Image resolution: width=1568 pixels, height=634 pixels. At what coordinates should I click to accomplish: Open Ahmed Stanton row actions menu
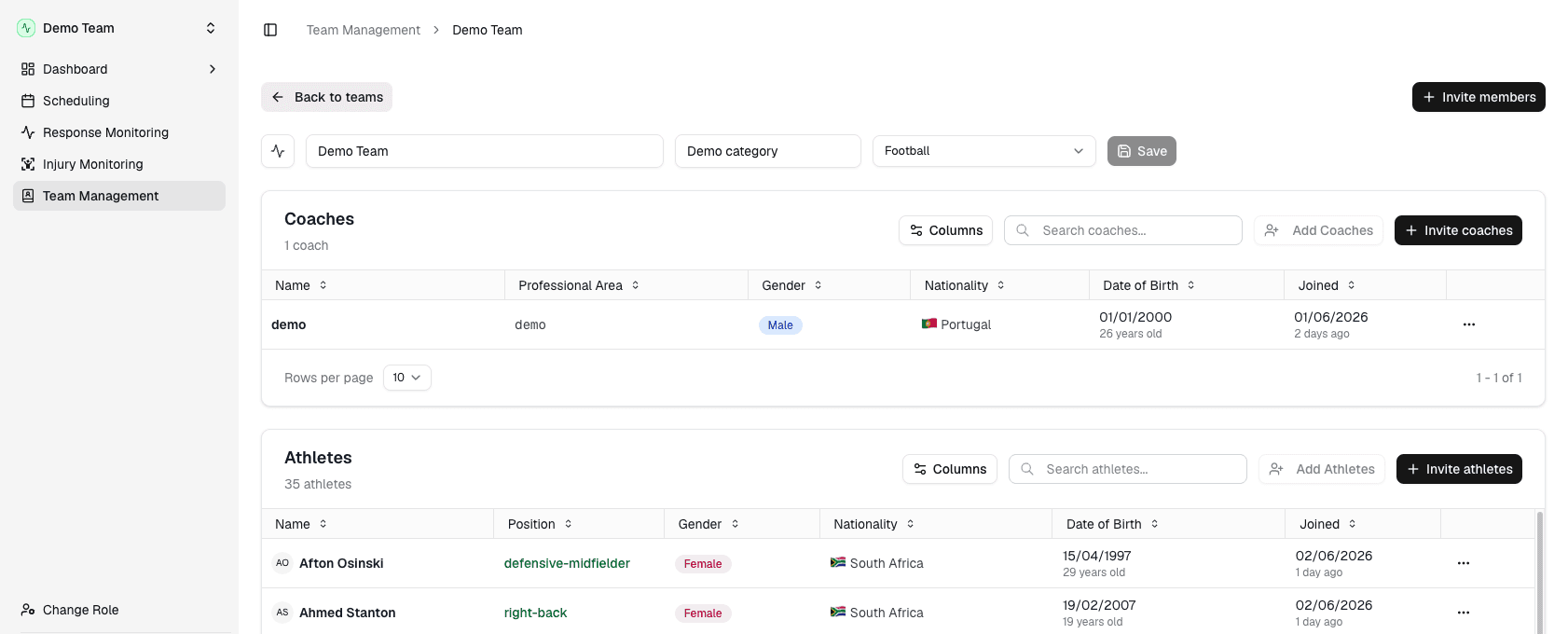1464,613
